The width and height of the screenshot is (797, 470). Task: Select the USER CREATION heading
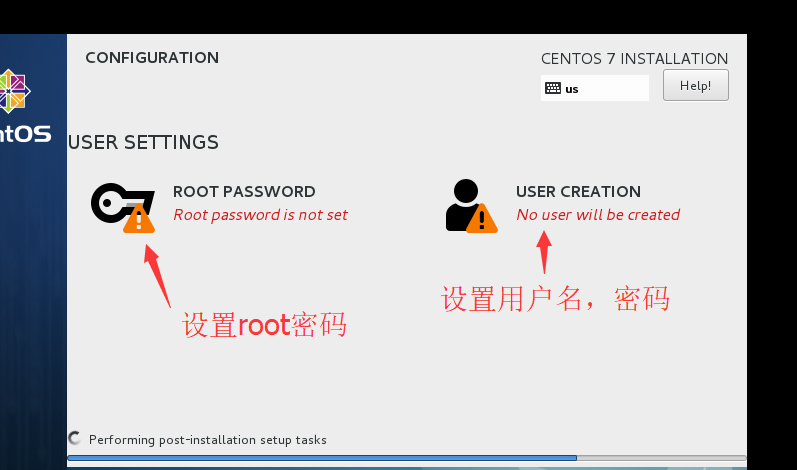click(578, 192)
